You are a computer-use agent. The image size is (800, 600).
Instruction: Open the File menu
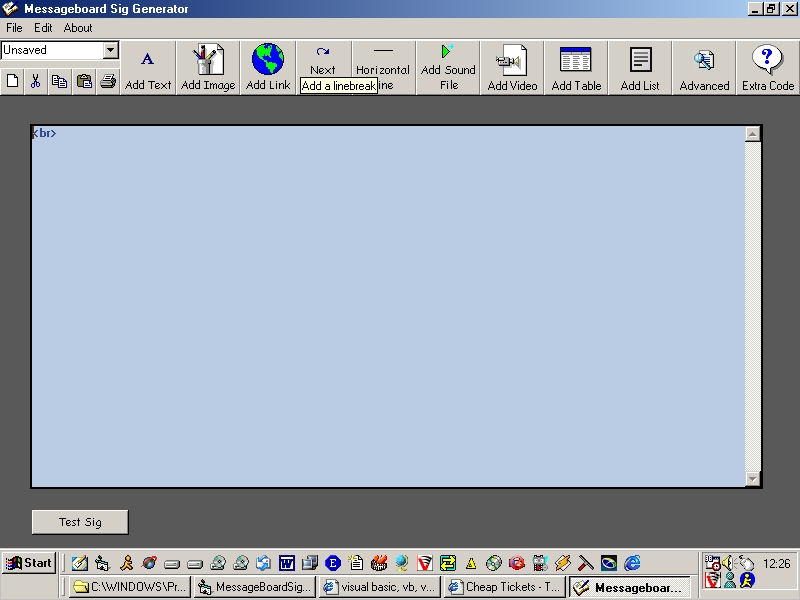[x=14, y=28]
